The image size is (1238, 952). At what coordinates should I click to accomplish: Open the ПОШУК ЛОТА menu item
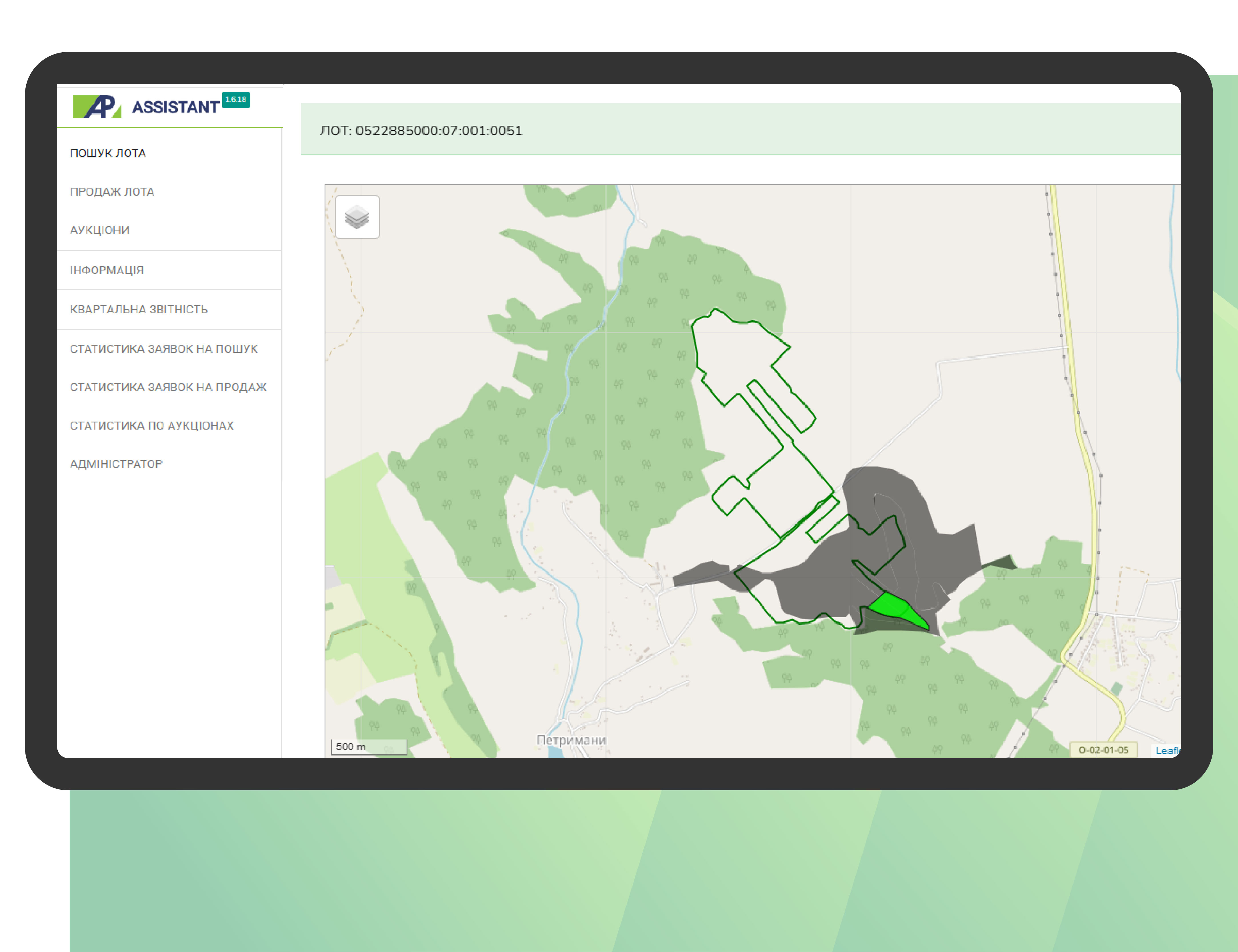point(108,154)
